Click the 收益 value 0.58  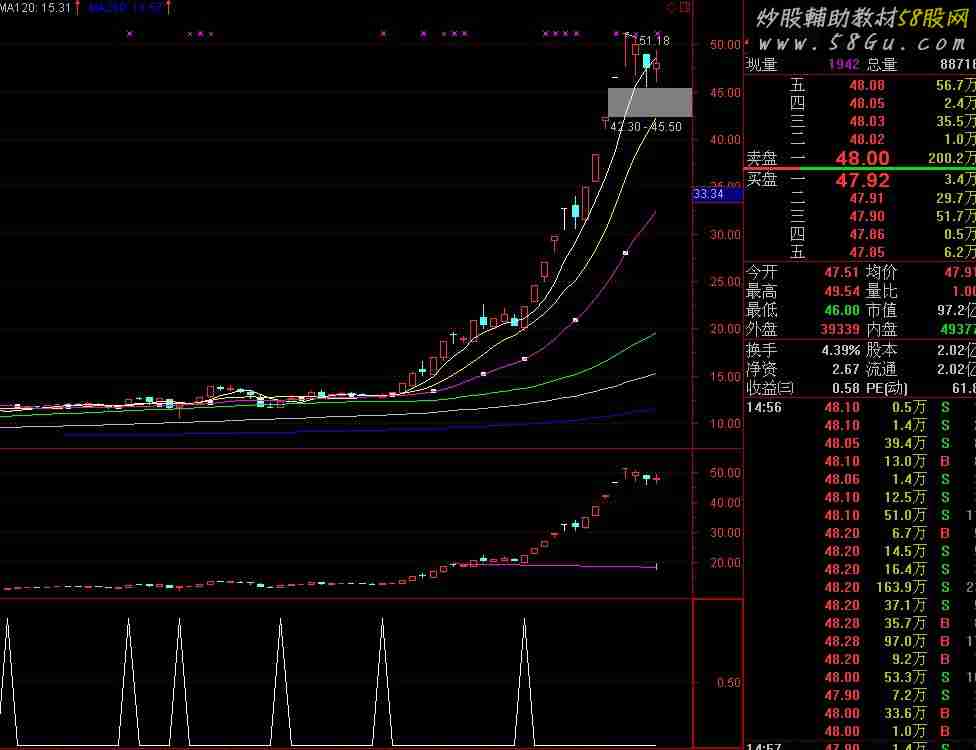tap(845, 388)
